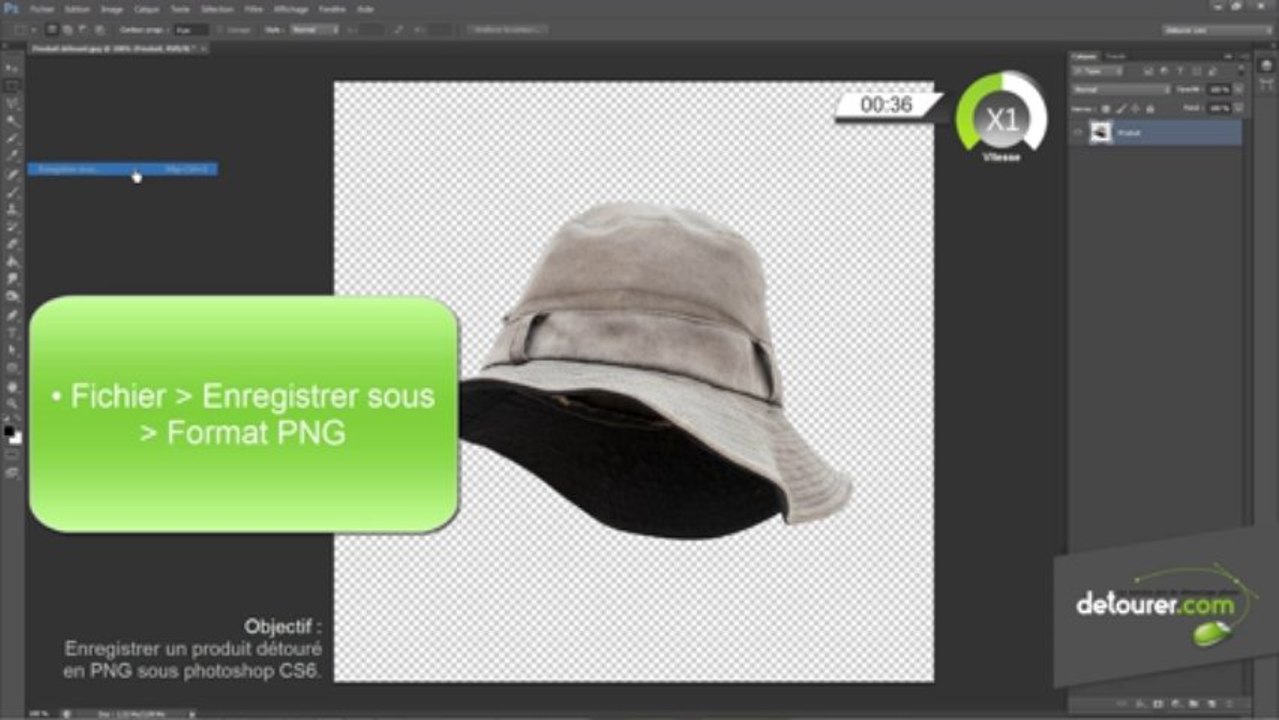Select the Quick Selection tool
The image size is (1279, 720).
[13, 119]
